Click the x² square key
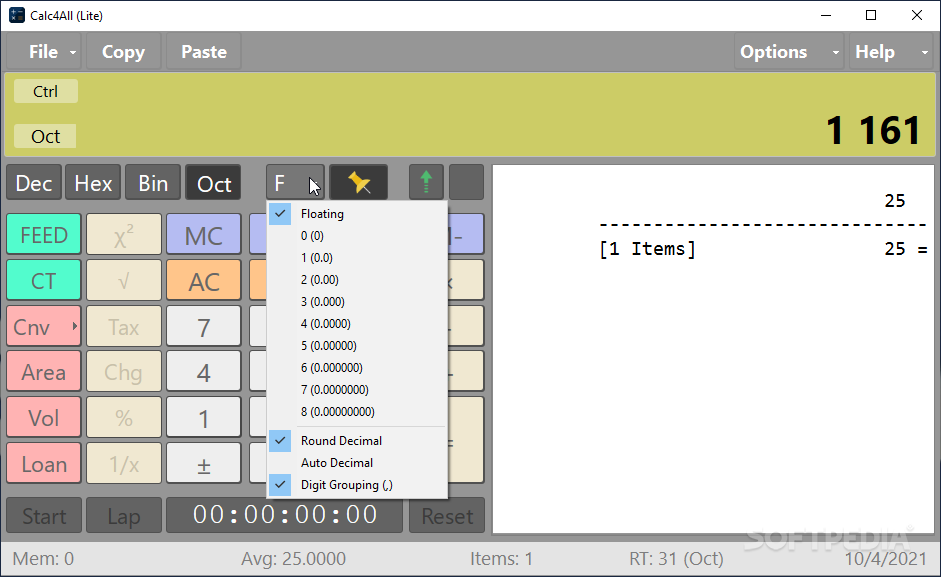 (x=124, y=235)
